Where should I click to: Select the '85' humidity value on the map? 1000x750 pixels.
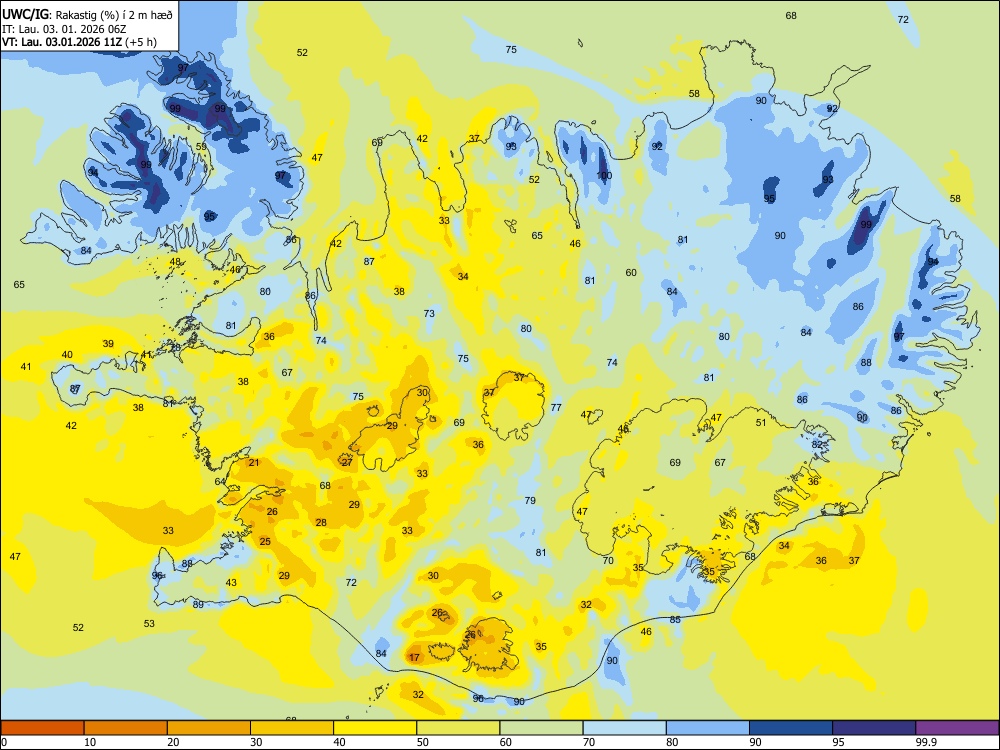pos(675,619)
